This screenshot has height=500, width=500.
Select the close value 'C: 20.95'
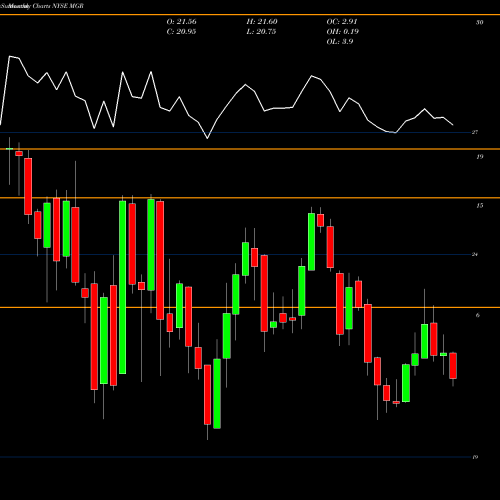(x=181, y=32)
